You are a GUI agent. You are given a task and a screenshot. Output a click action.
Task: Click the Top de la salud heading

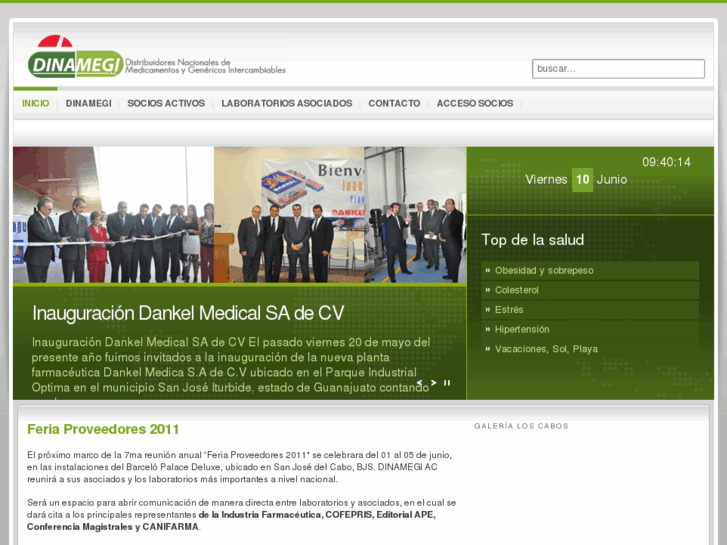[532, 240]
